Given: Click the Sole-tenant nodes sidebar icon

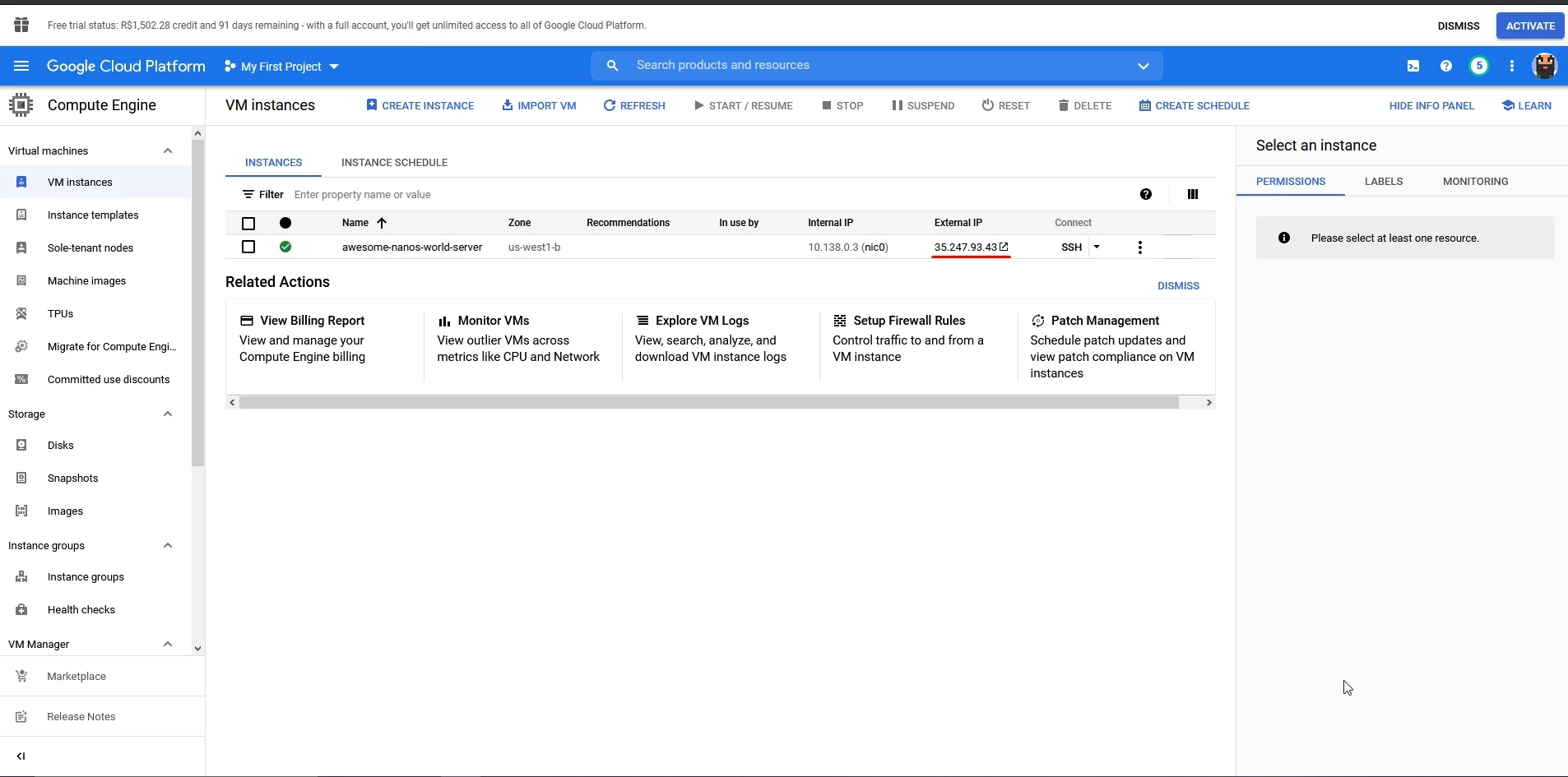Looking at the screenshot, I should coord(22,247).
